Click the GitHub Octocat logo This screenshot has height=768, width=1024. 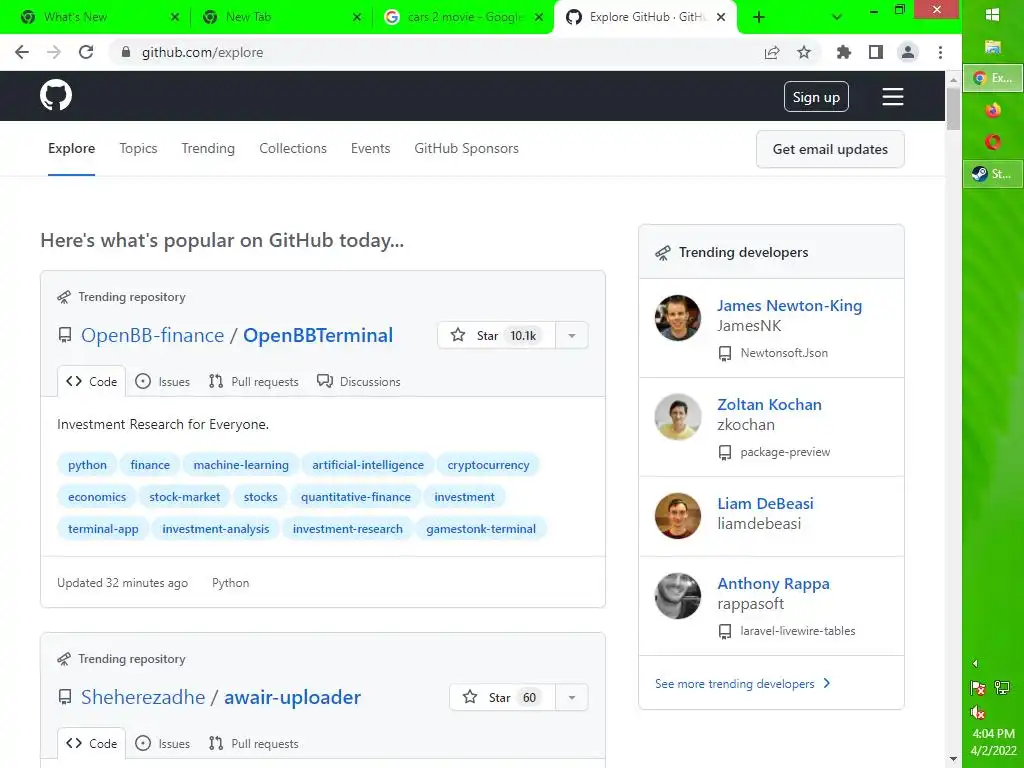(56, 96)
